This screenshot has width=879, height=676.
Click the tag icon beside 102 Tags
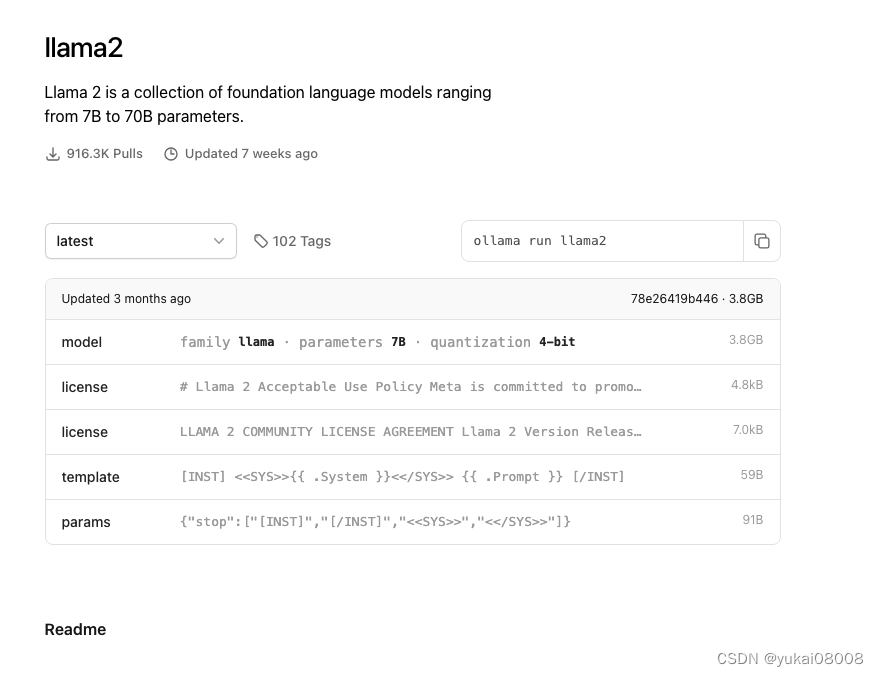261,241
